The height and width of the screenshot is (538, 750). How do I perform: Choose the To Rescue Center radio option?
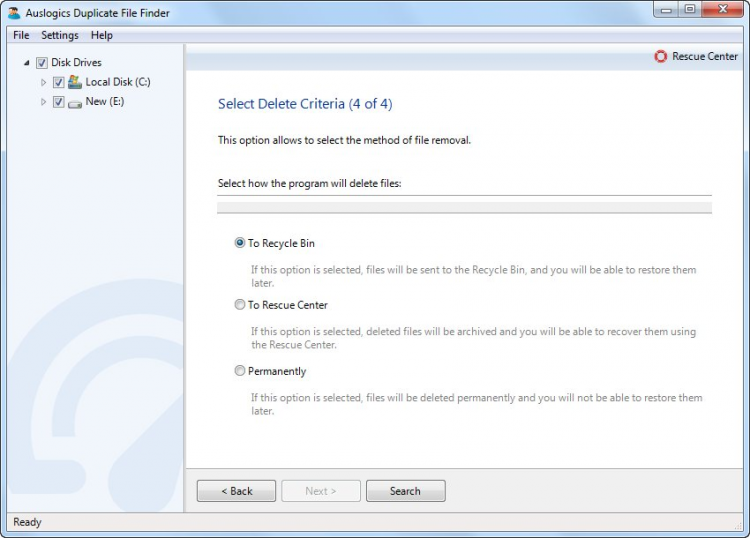pyautogui.click(x=240, y=305)
